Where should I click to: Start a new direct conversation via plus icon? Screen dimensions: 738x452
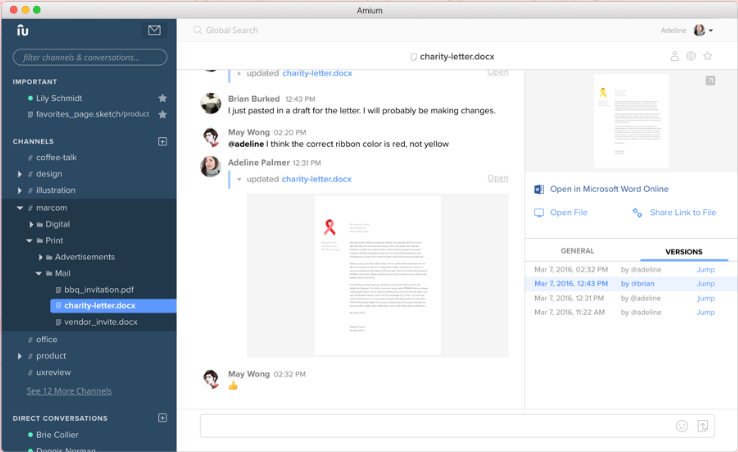(162, 418)
